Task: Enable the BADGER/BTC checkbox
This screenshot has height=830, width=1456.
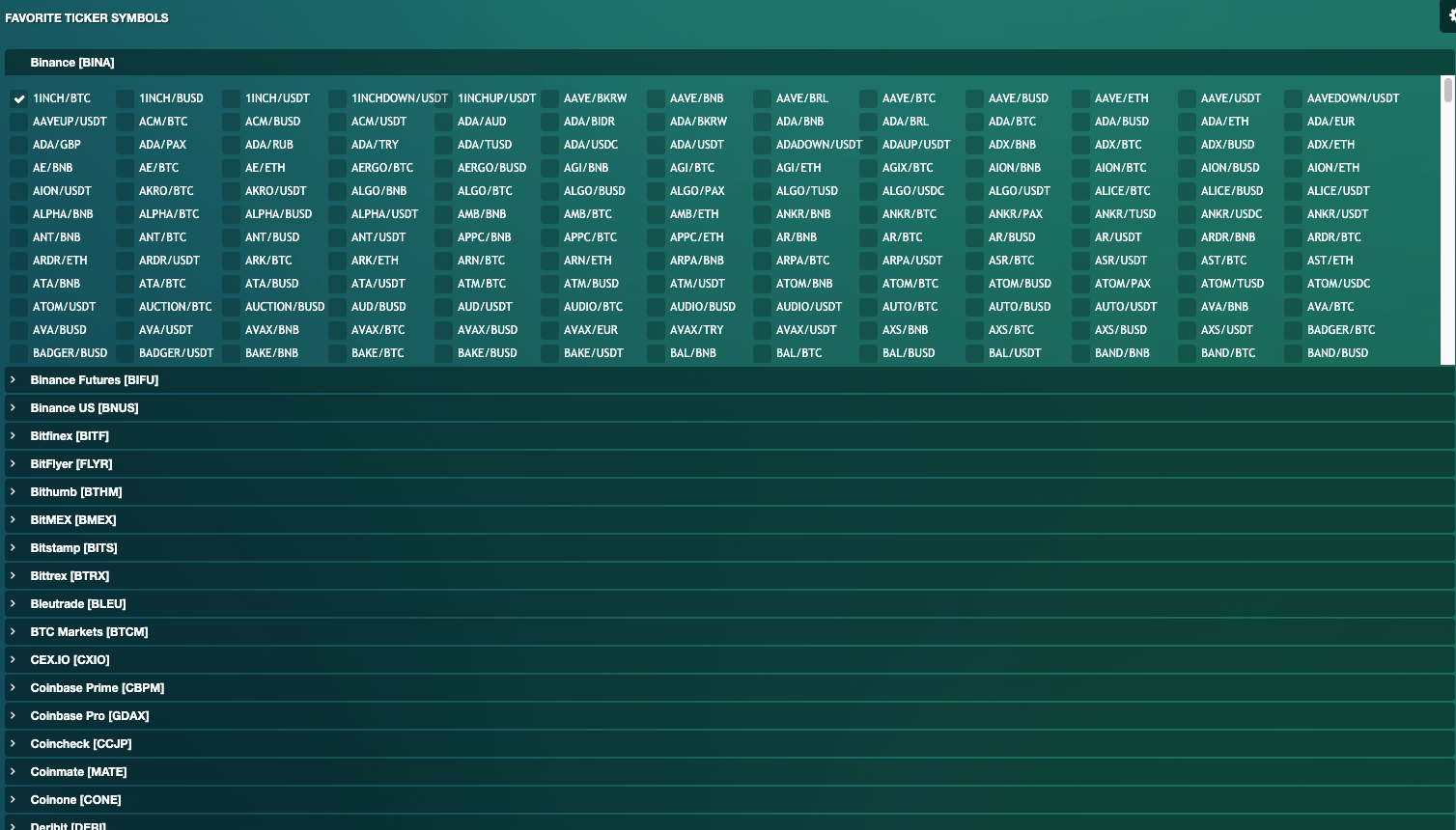Action: click(x=1294, y=330)
